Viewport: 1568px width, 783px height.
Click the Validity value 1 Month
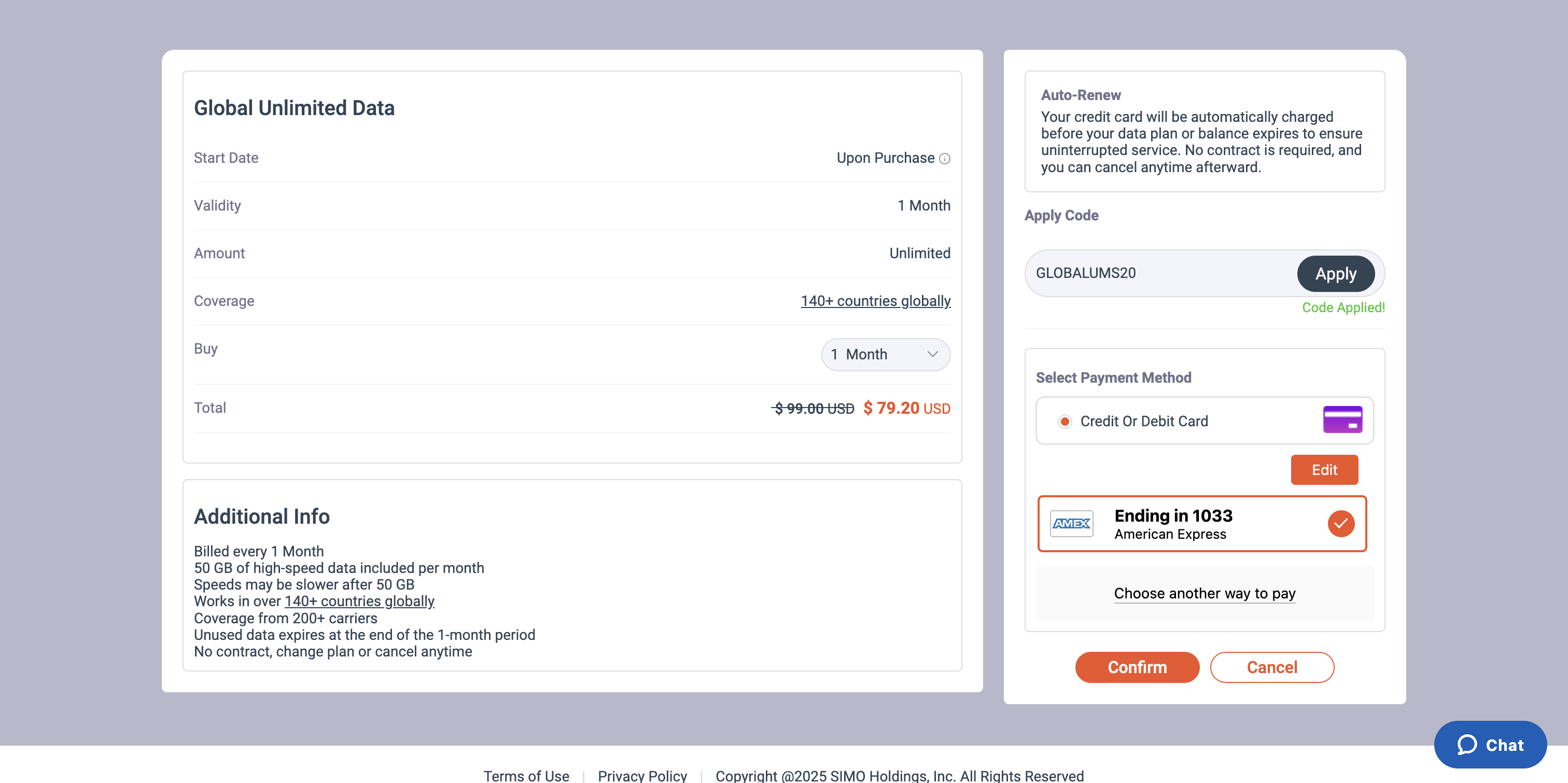click(923, 205)
